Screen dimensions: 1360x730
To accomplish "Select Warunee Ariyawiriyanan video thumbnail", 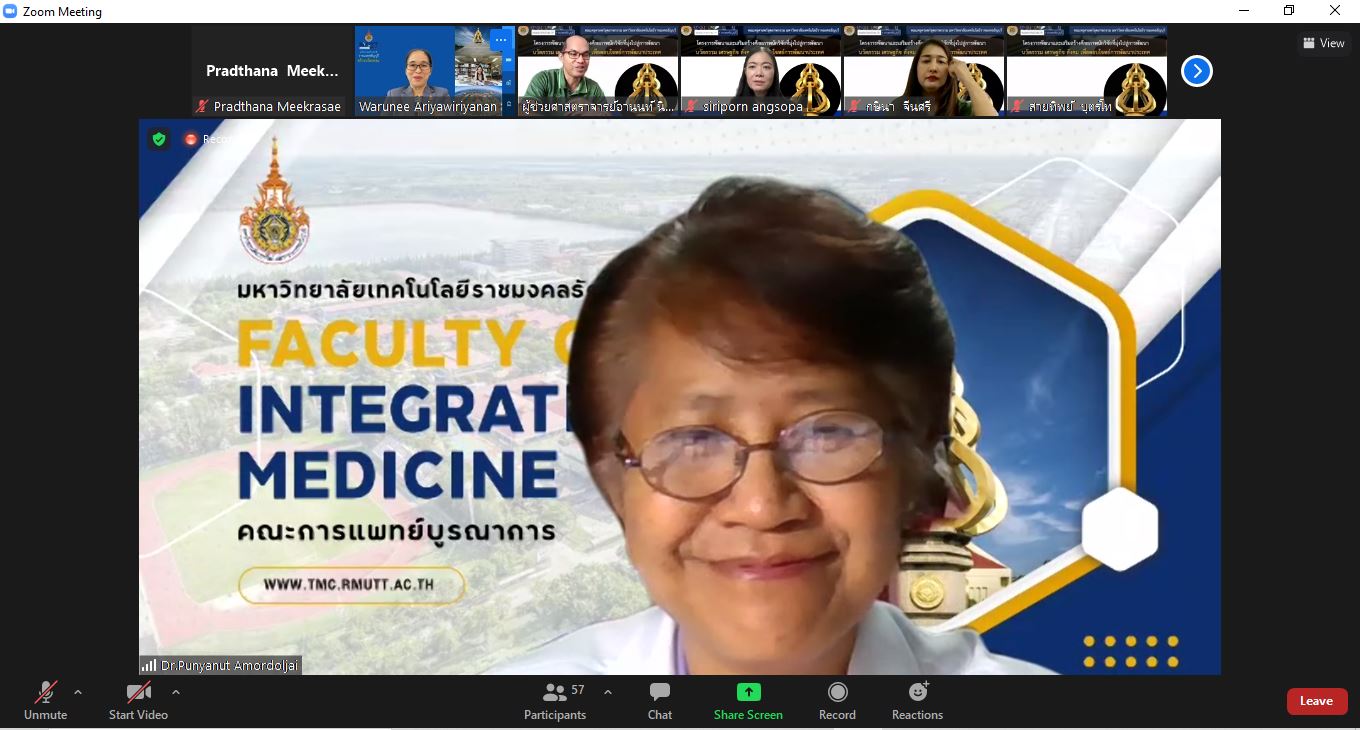I will [435, 71].
